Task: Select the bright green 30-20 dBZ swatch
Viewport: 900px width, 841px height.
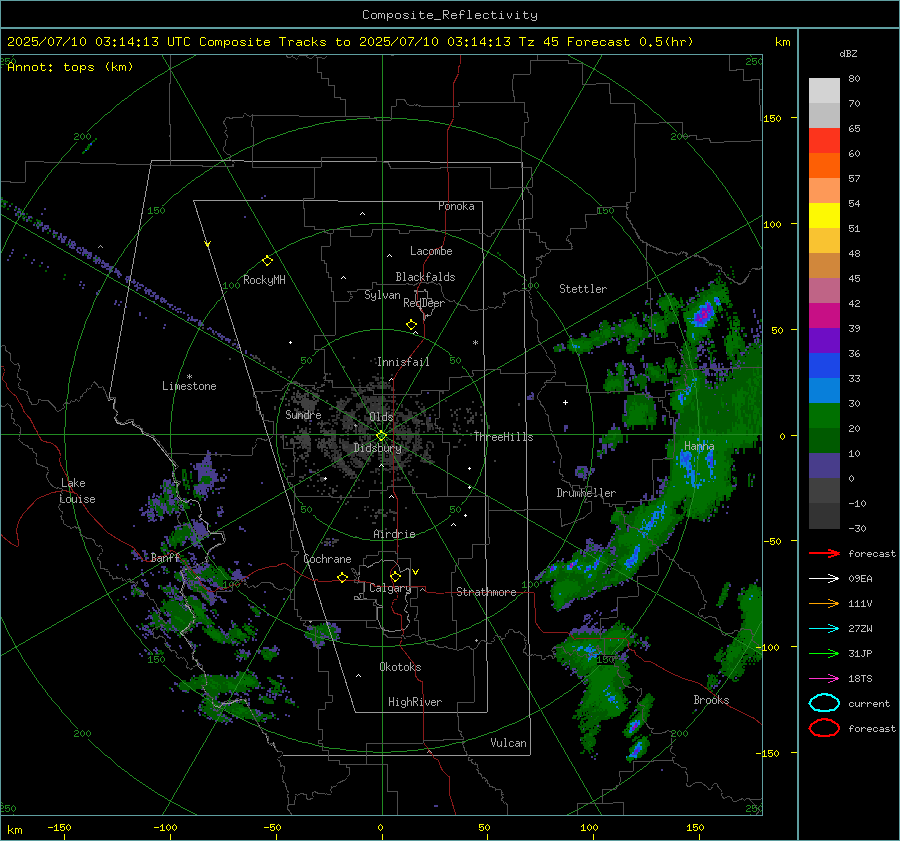Action: point(824,416)
